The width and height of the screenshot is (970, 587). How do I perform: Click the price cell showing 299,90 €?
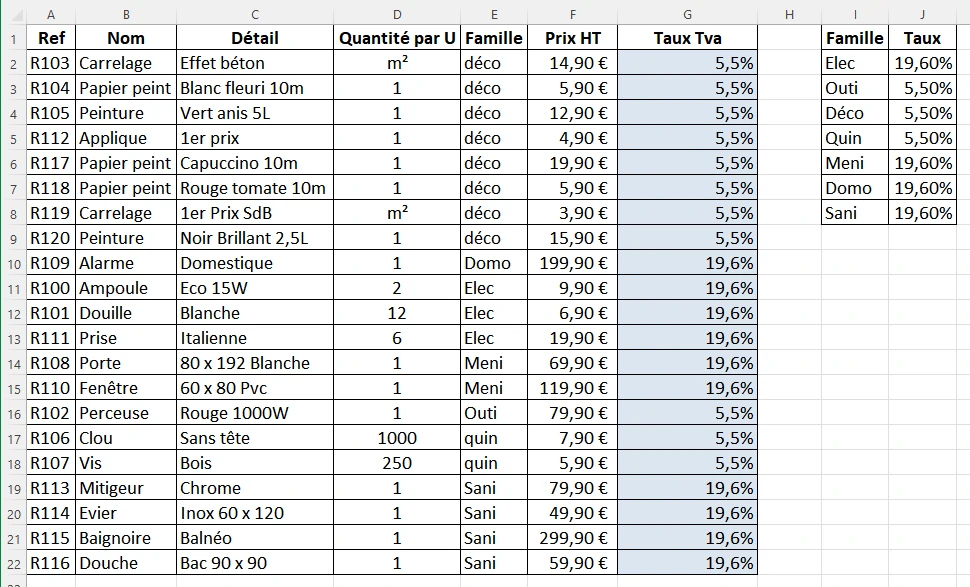point(574,538)
